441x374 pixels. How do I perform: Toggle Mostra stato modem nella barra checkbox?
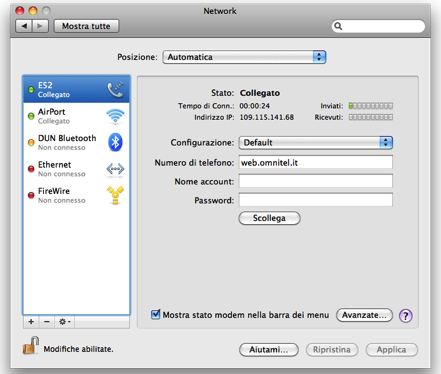(x=155, y=314)
